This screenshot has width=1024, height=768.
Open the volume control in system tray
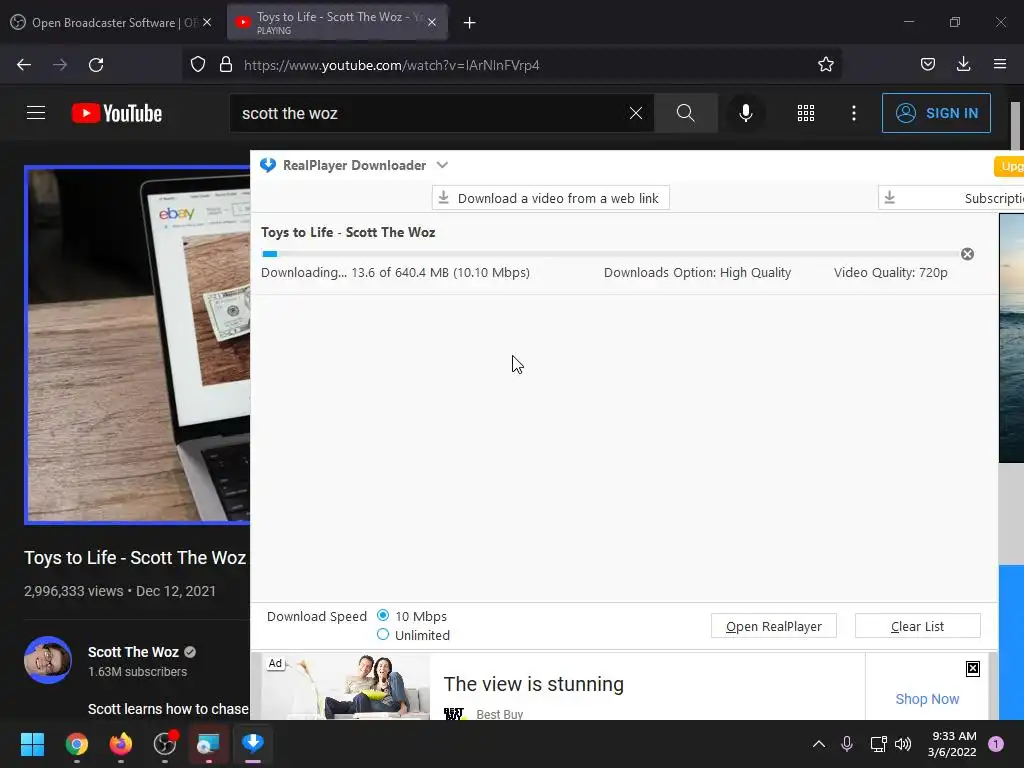click(x=903, y=744)
